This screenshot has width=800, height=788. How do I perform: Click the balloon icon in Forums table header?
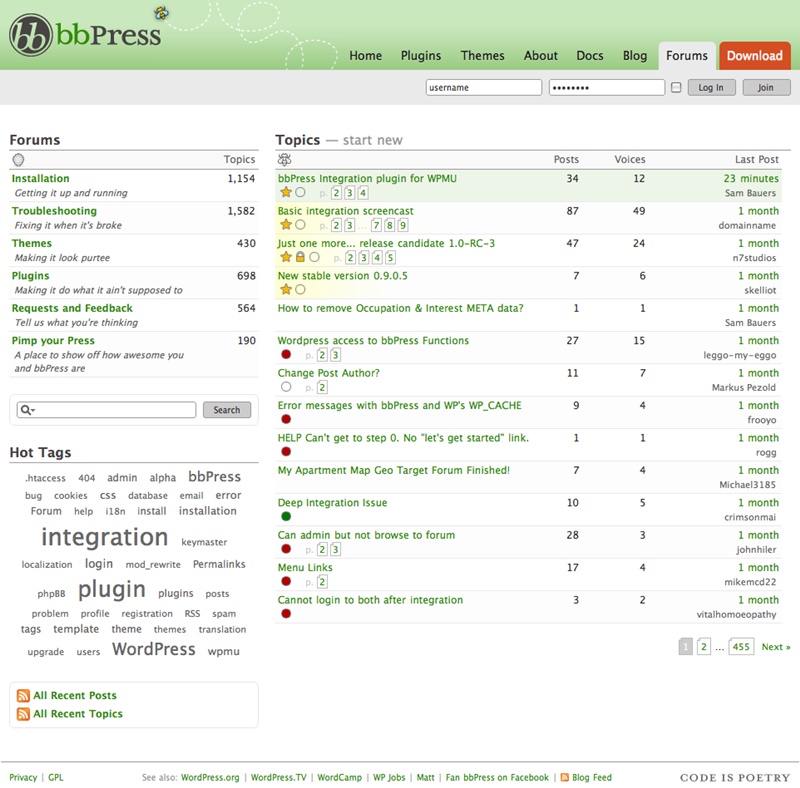[18, 160]
